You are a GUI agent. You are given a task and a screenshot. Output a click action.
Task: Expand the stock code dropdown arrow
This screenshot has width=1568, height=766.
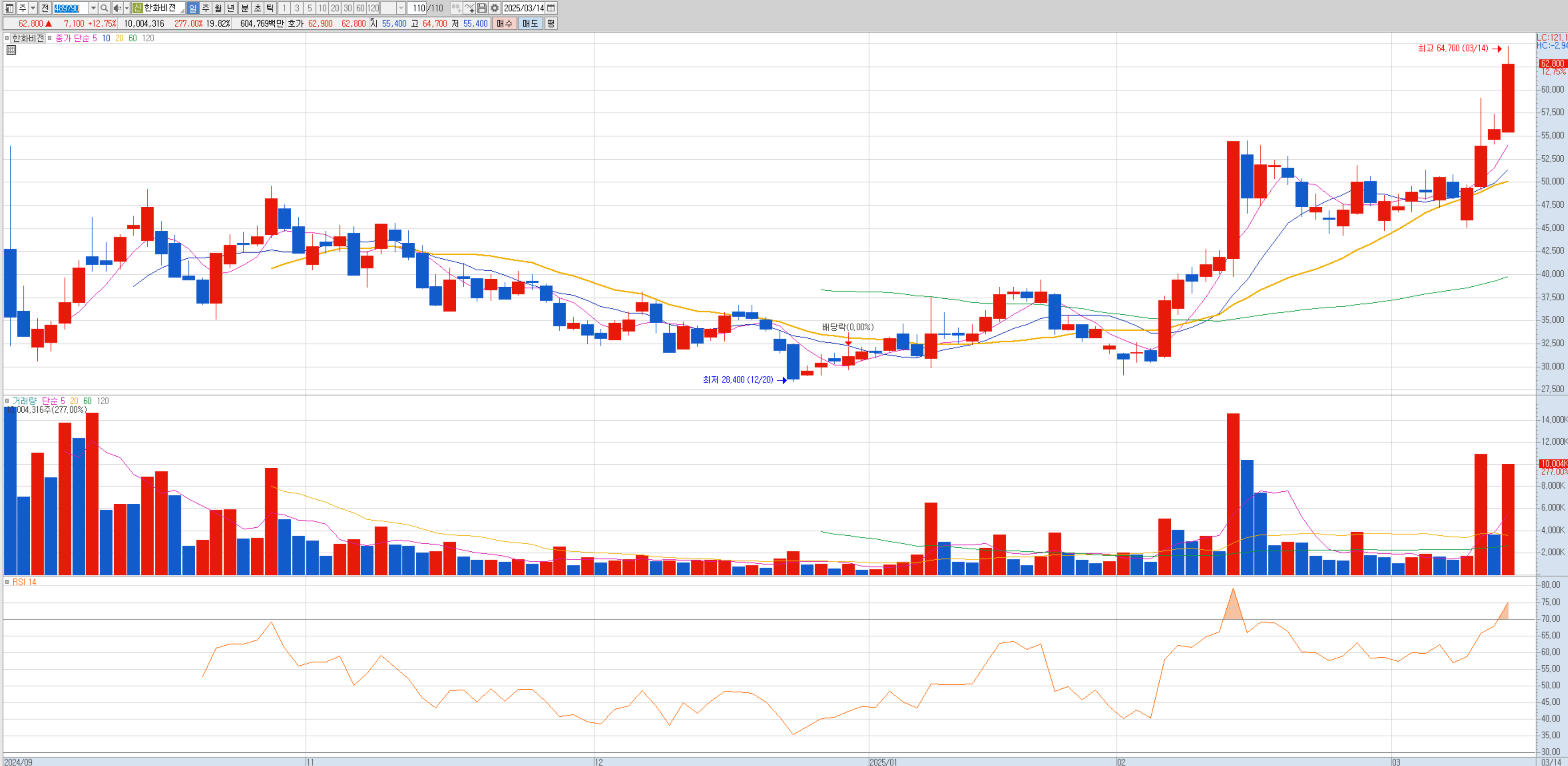pos(93,8)
